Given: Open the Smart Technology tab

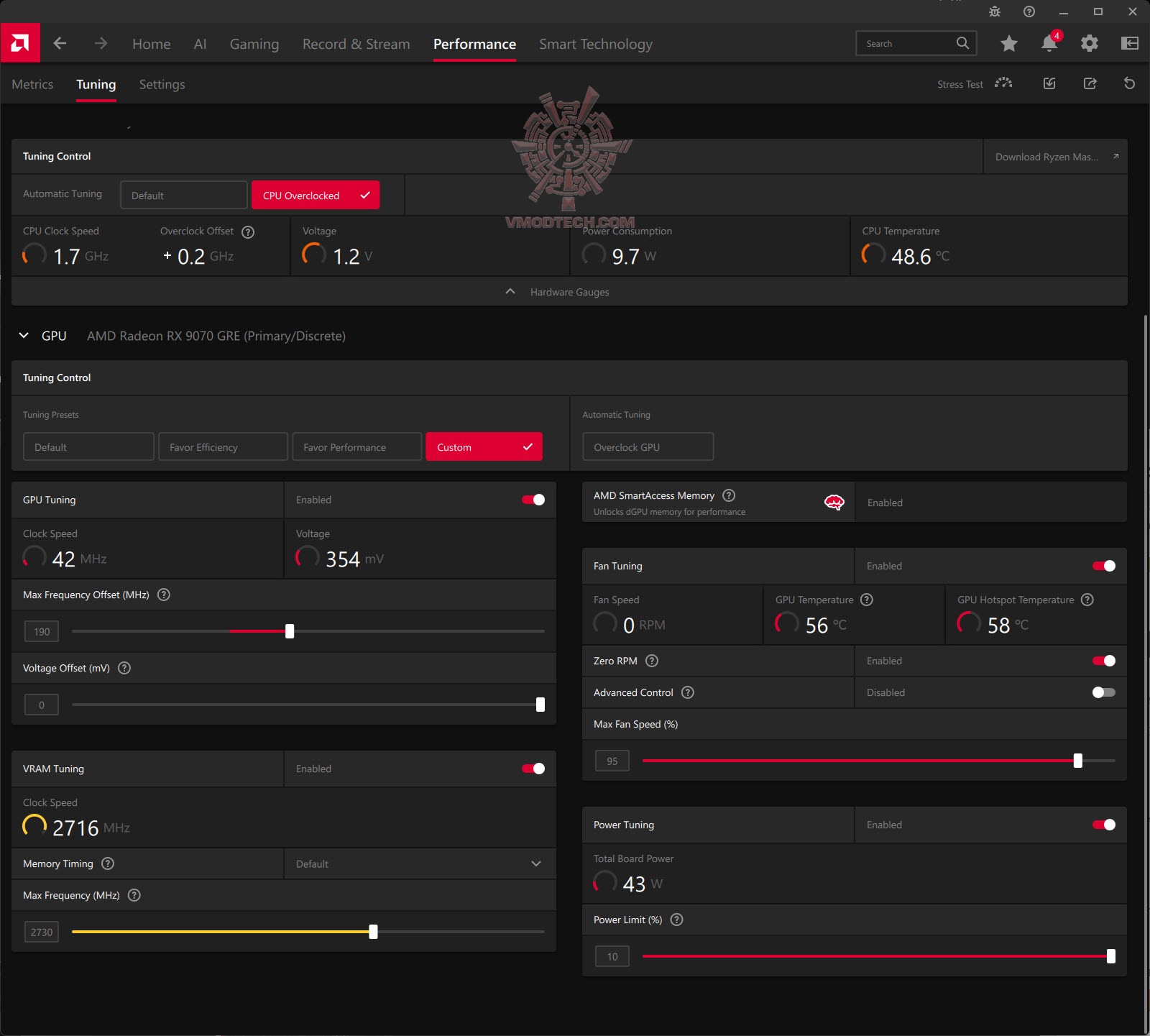Looking at the screenshot, I should [596, 45].
